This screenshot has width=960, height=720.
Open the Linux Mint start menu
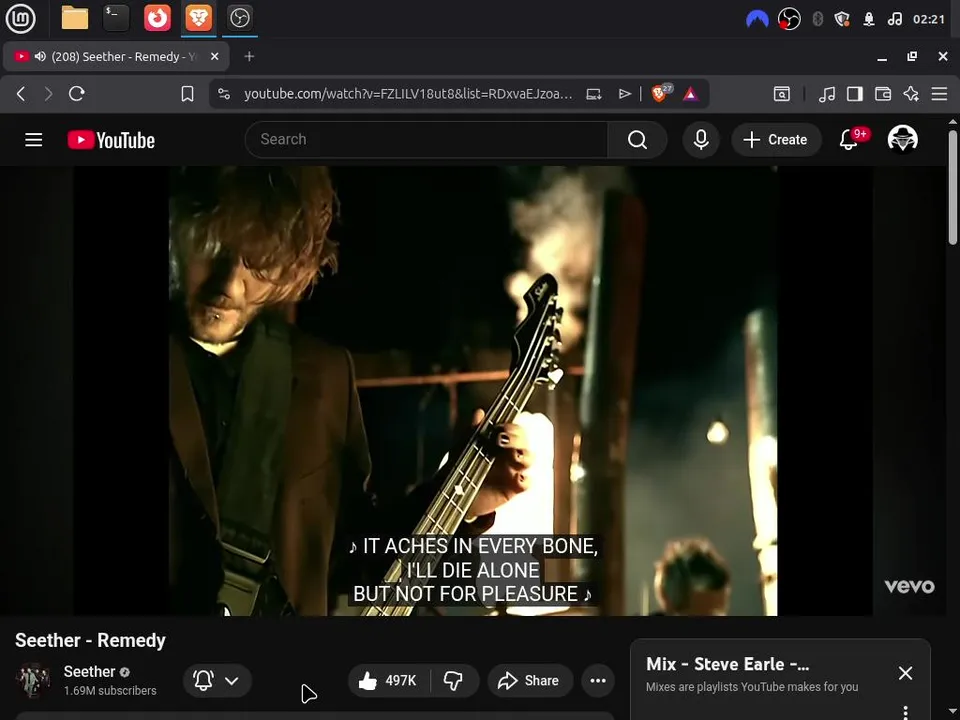[20, 18]
